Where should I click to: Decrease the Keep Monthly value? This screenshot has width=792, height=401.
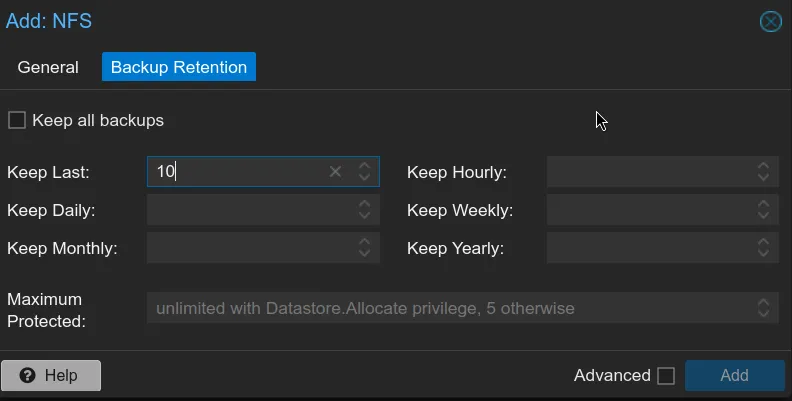pos(365,254)
